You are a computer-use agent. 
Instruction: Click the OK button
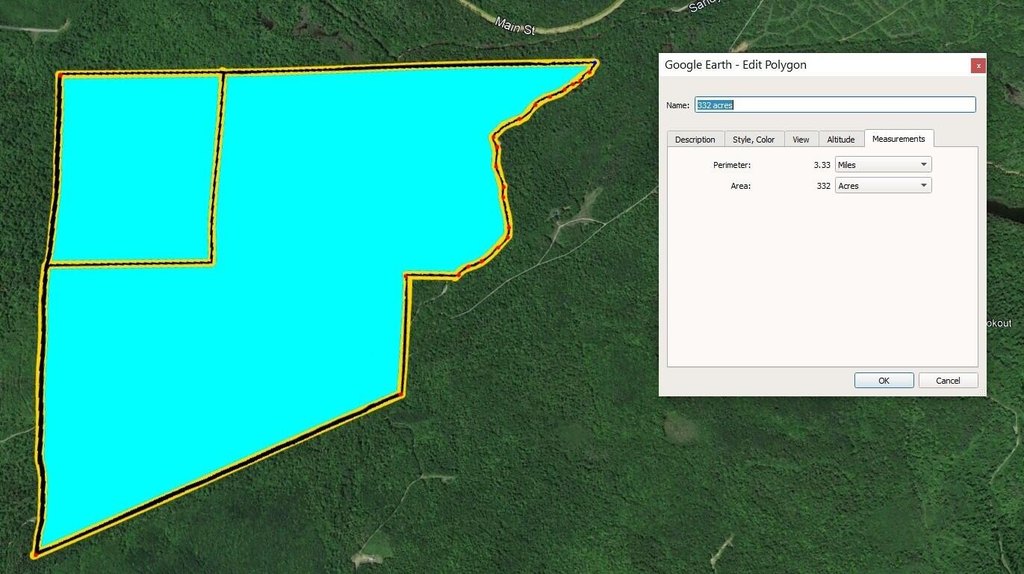point(883,380)
